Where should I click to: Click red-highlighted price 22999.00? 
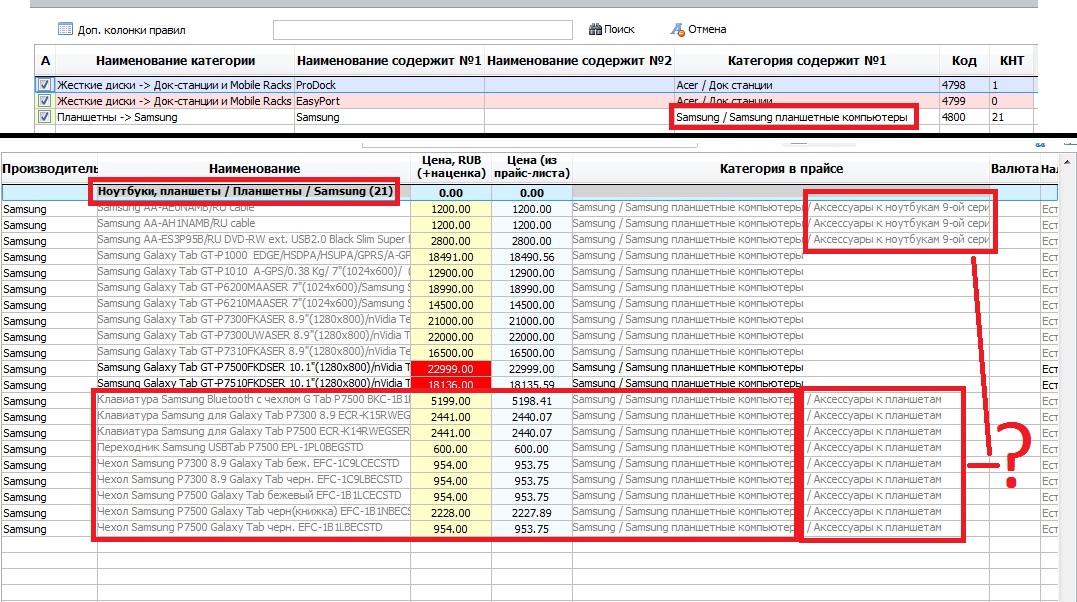pos(451,369)
